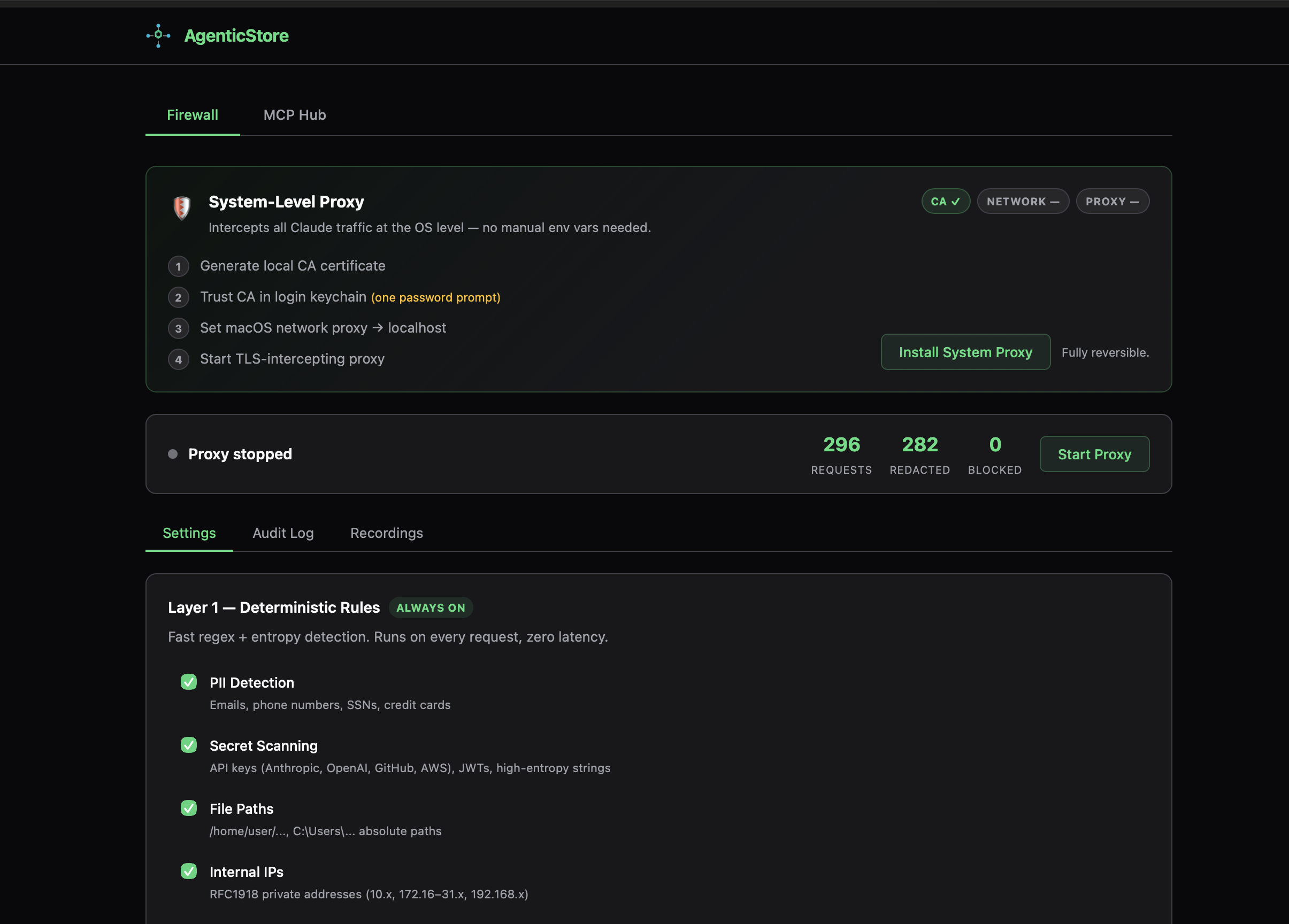
Task: Click the AgenticStore logo icon
Action: [158, 36]
